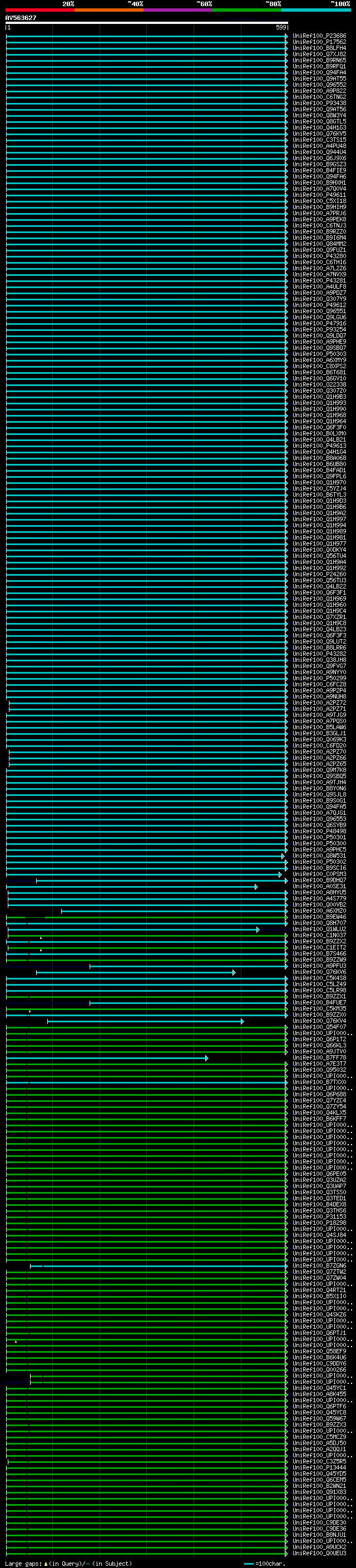Viewport: 356px width, 1568px height.
Task: Select hit label UniRef100_P24260
Action: 319,574
